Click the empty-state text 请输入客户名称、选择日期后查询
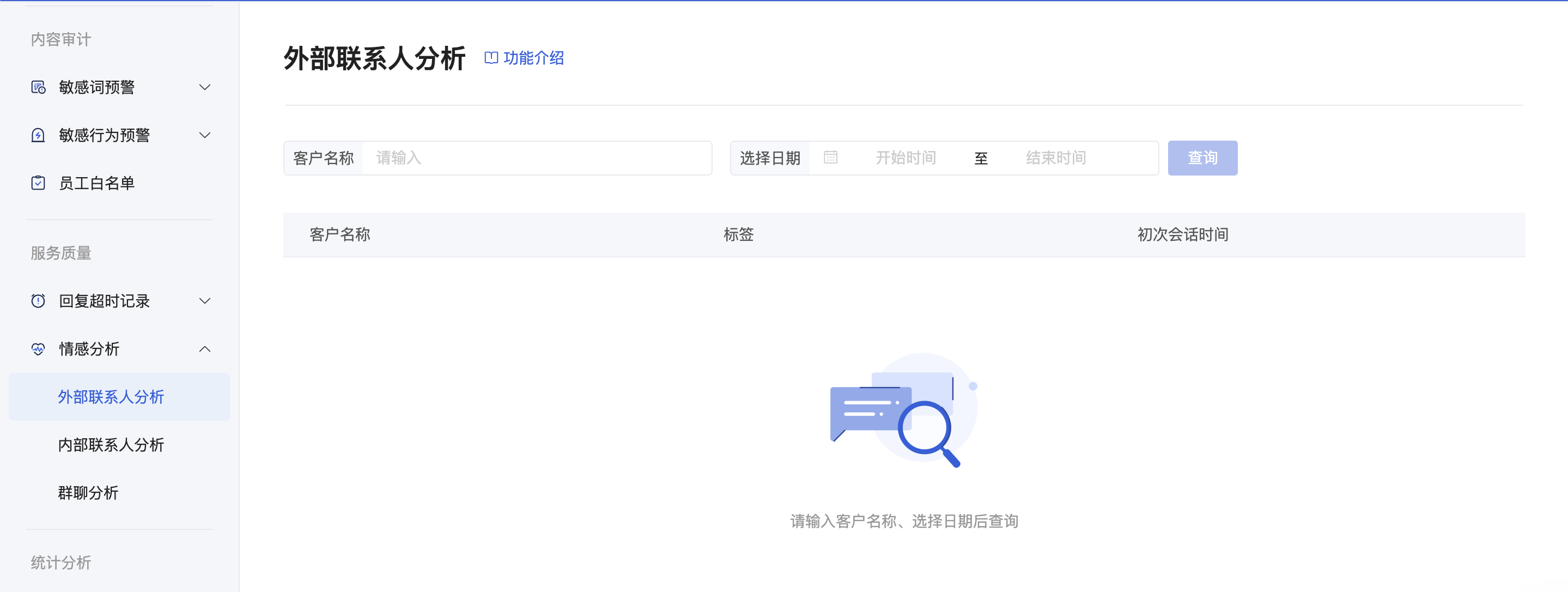 904,521
